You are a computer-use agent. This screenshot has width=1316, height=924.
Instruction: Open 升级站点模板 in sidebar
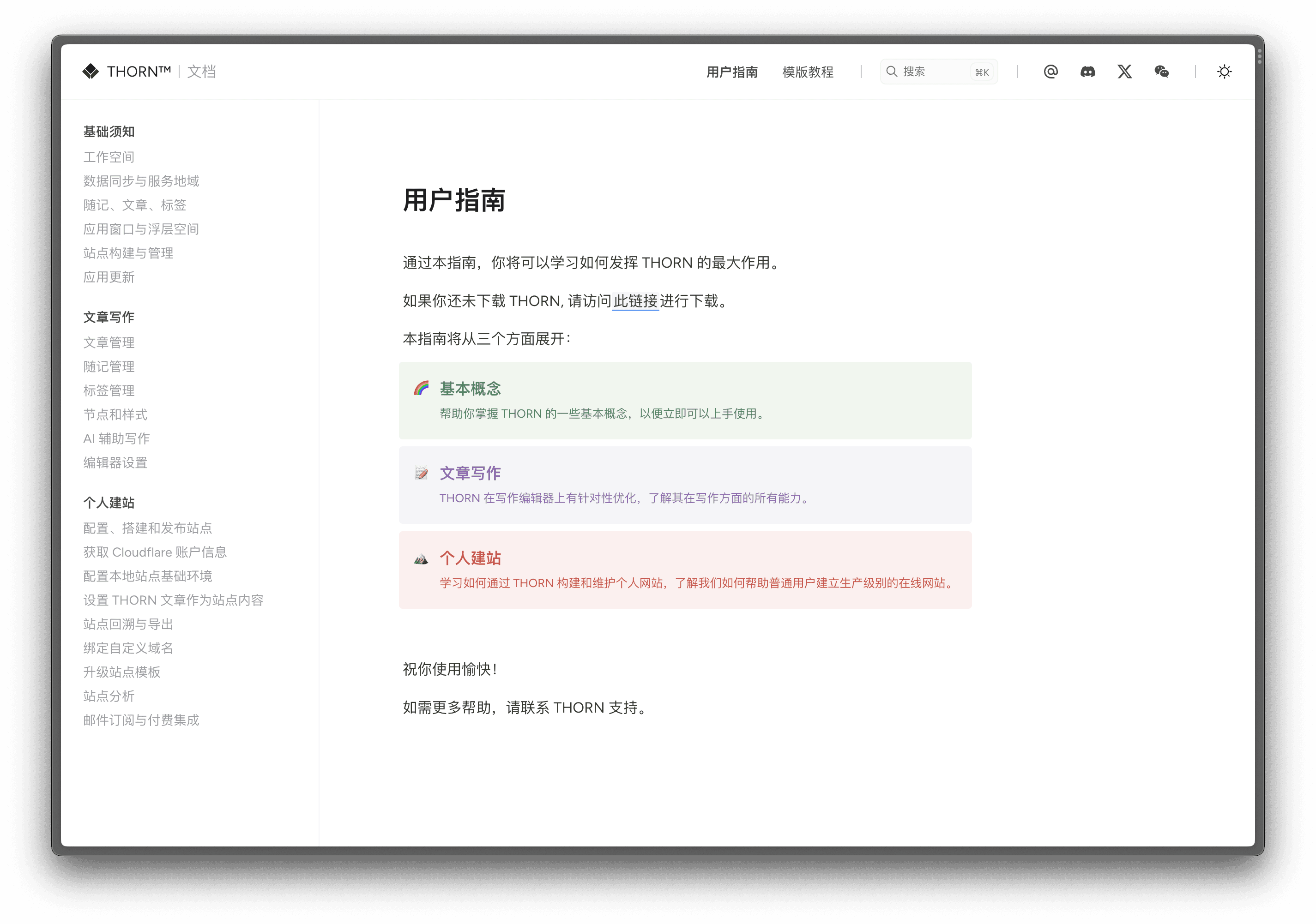[122, 672]
